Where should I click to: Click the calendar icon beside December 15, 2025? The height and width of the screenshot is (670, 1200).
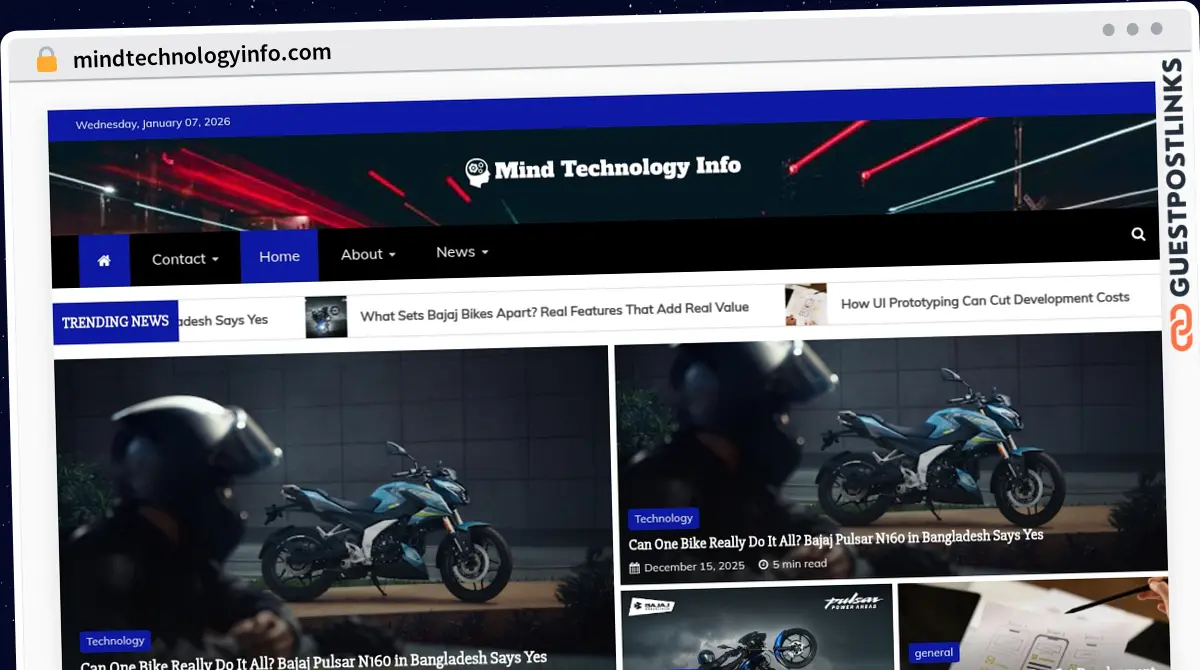(635, 566)
